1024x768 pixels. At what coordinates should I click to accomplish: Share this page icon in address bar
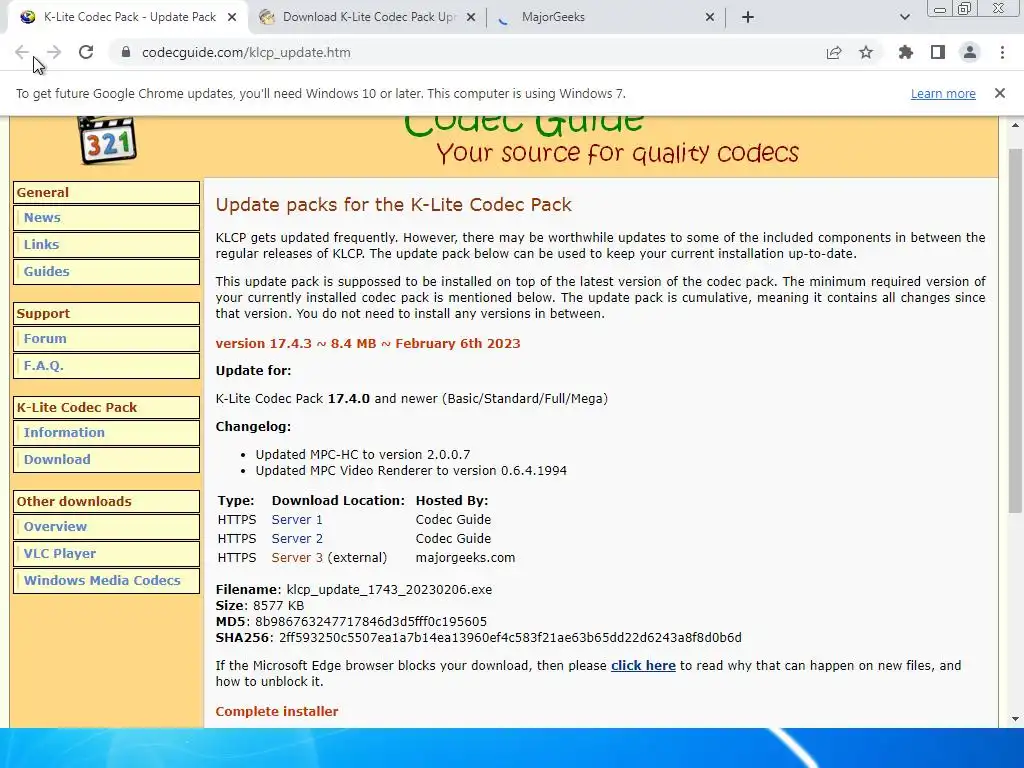click(x=834, y=53)
